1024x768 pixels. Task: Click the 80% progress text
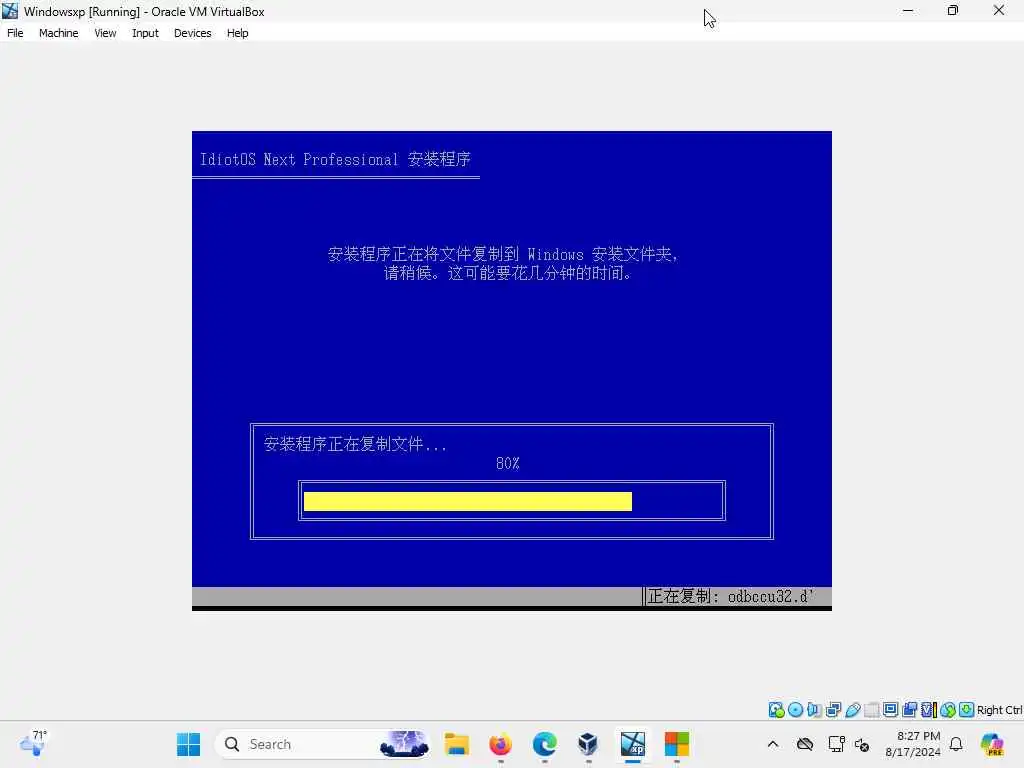pyautogui.click(x=507, y=463)
